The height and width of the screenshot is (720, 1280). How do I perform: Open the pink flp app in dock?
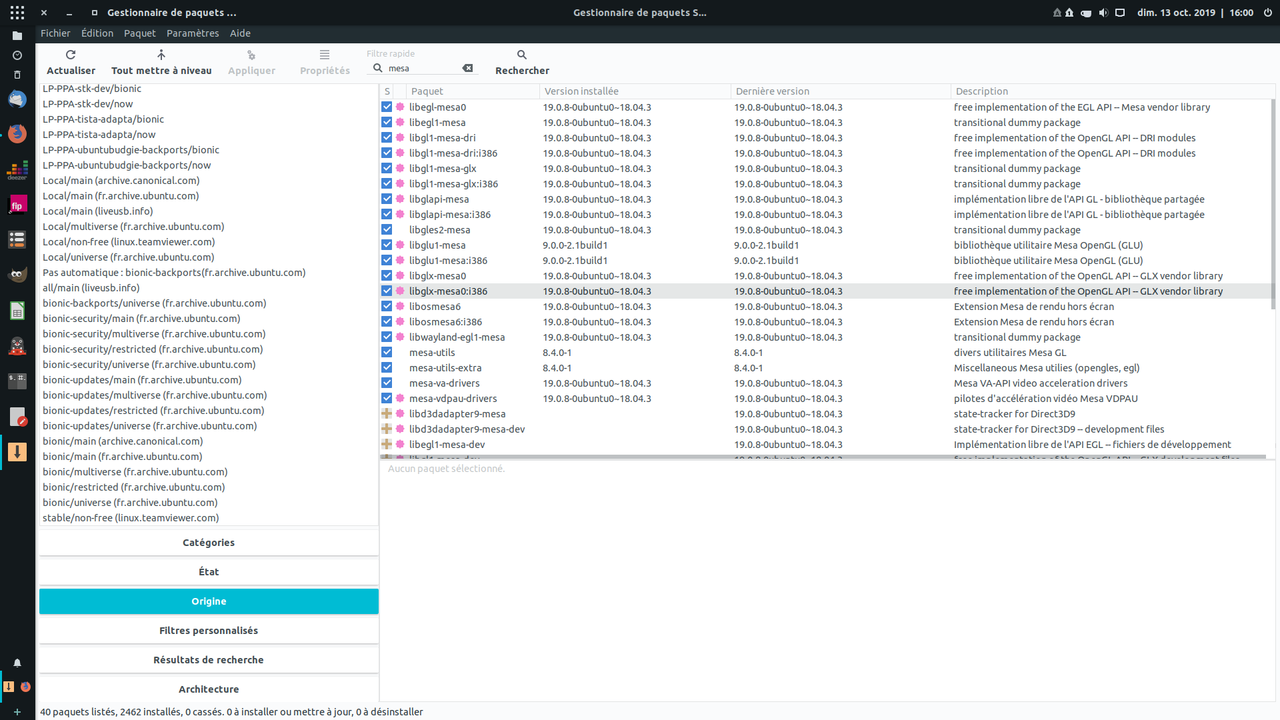tap(17, 204)
